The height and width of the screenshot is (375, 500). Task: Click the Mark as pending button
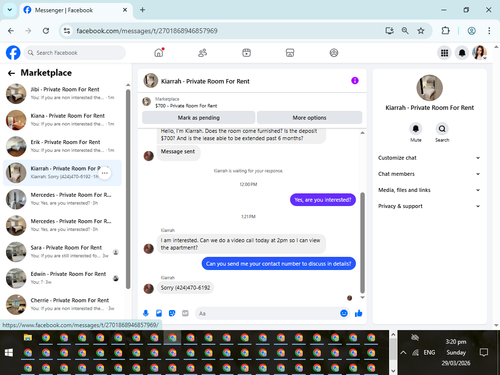[199, 118]
